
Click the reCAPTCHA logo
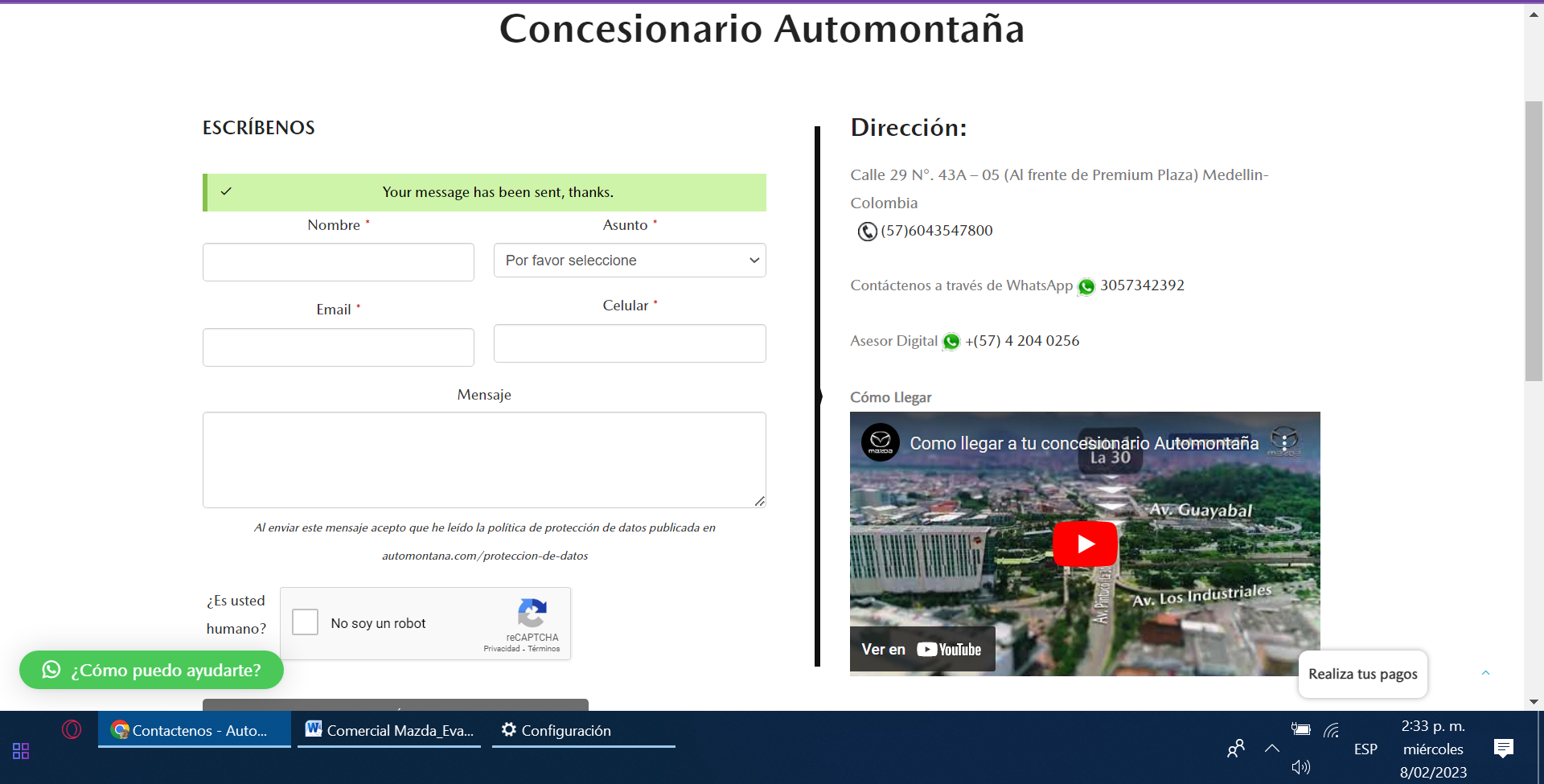pyautogui.click(x=532, y=613)
